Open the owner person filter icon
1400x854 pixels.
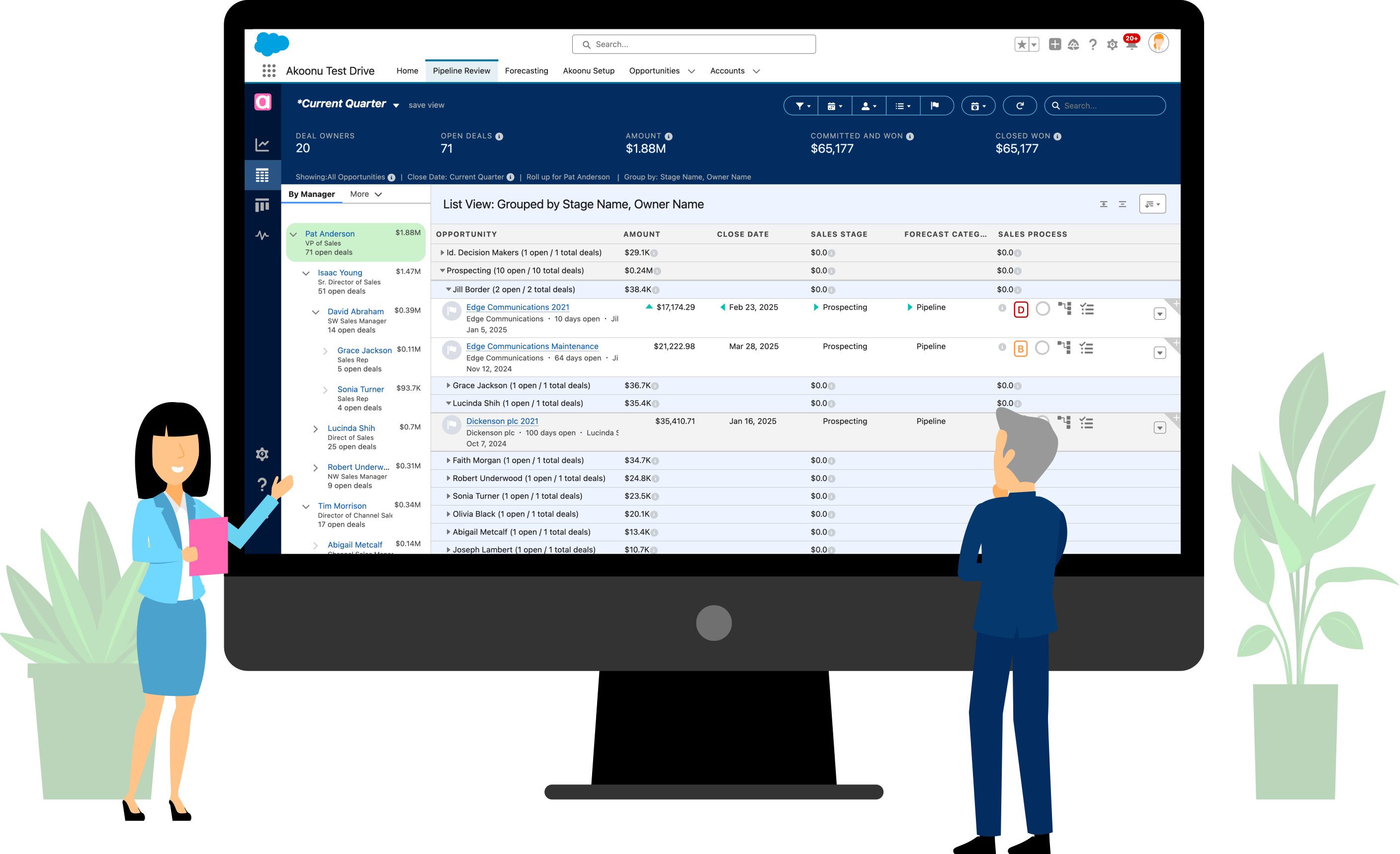pos(868,106)
